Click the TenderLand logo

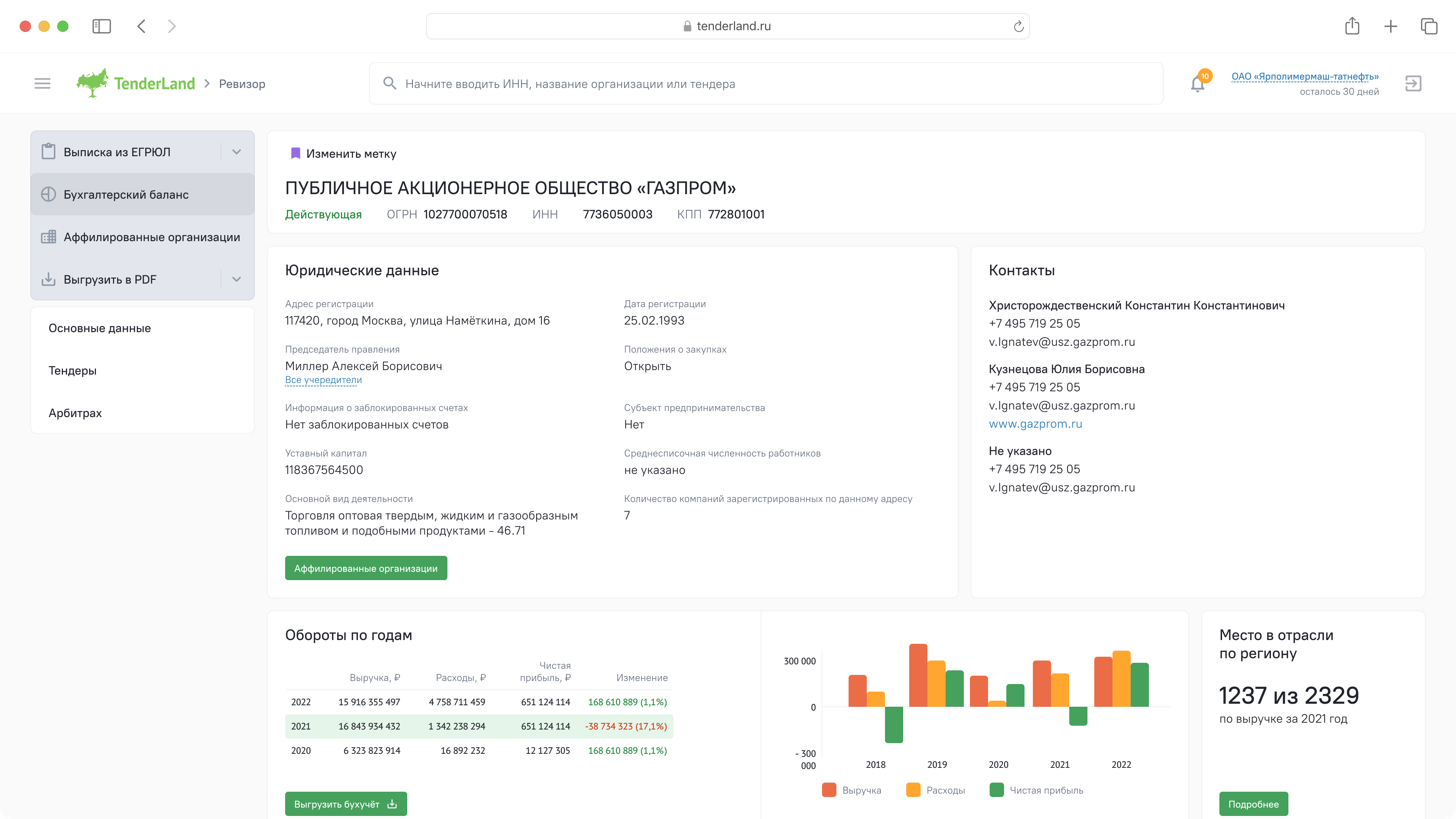coord(136,84)
